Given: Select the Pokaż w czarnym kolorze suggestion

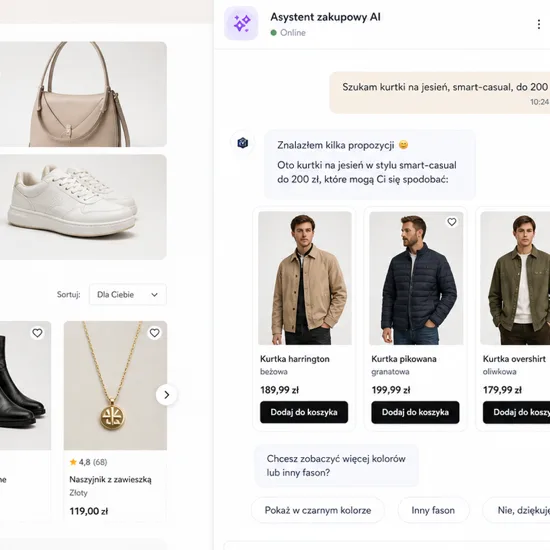Looking at the screenshot, I should pyautogui.click(x=318, y=510).
